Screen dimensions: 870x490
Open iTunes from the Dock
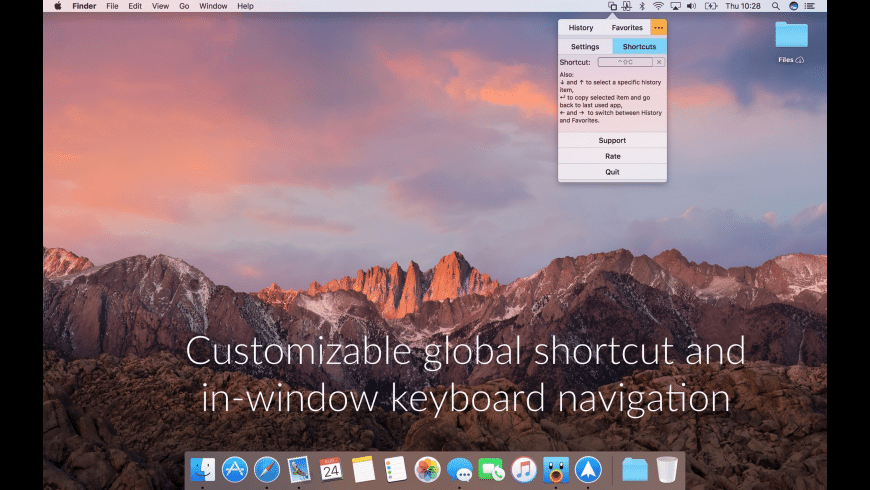pyautogui.click(x=524, y=468)
